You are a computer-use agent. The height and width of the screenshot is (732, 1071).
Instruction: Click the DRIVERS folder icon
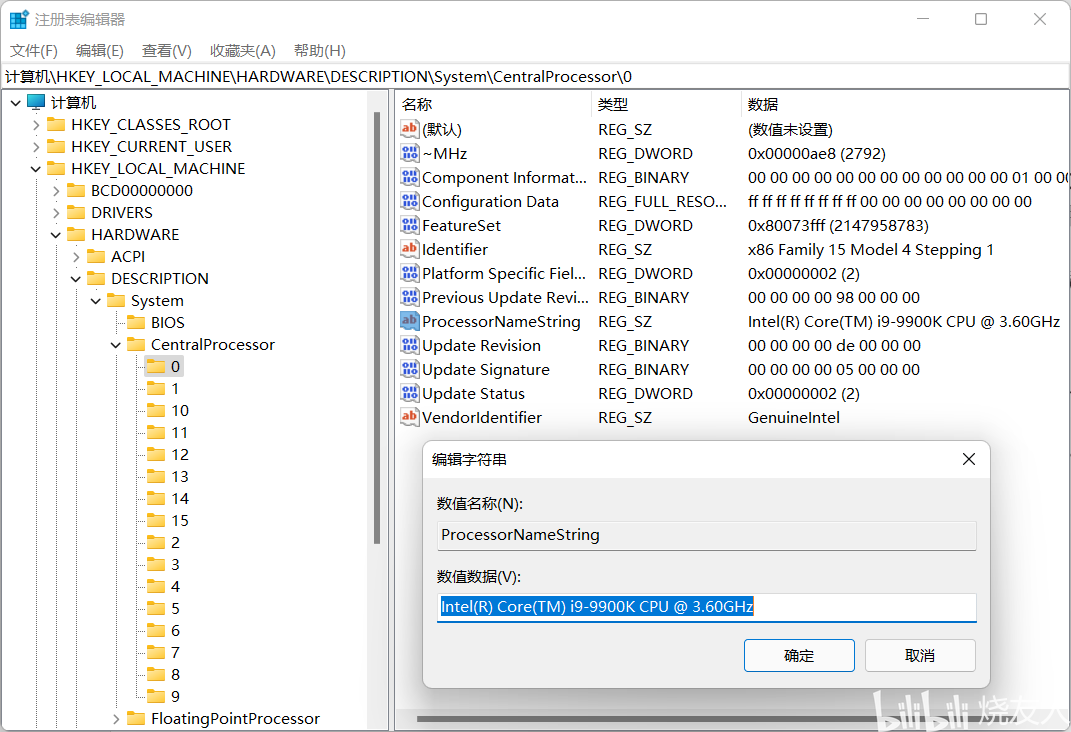pos(76,212)
